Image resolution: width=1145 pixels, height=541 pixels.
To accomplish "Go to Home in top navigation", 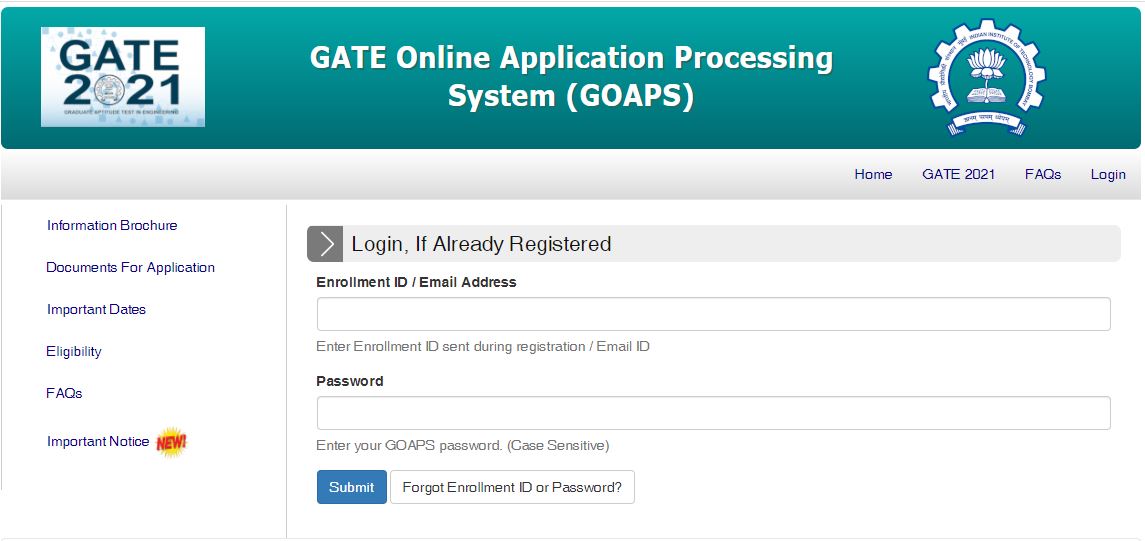I will pyautogui.click(x=873, y=174).
